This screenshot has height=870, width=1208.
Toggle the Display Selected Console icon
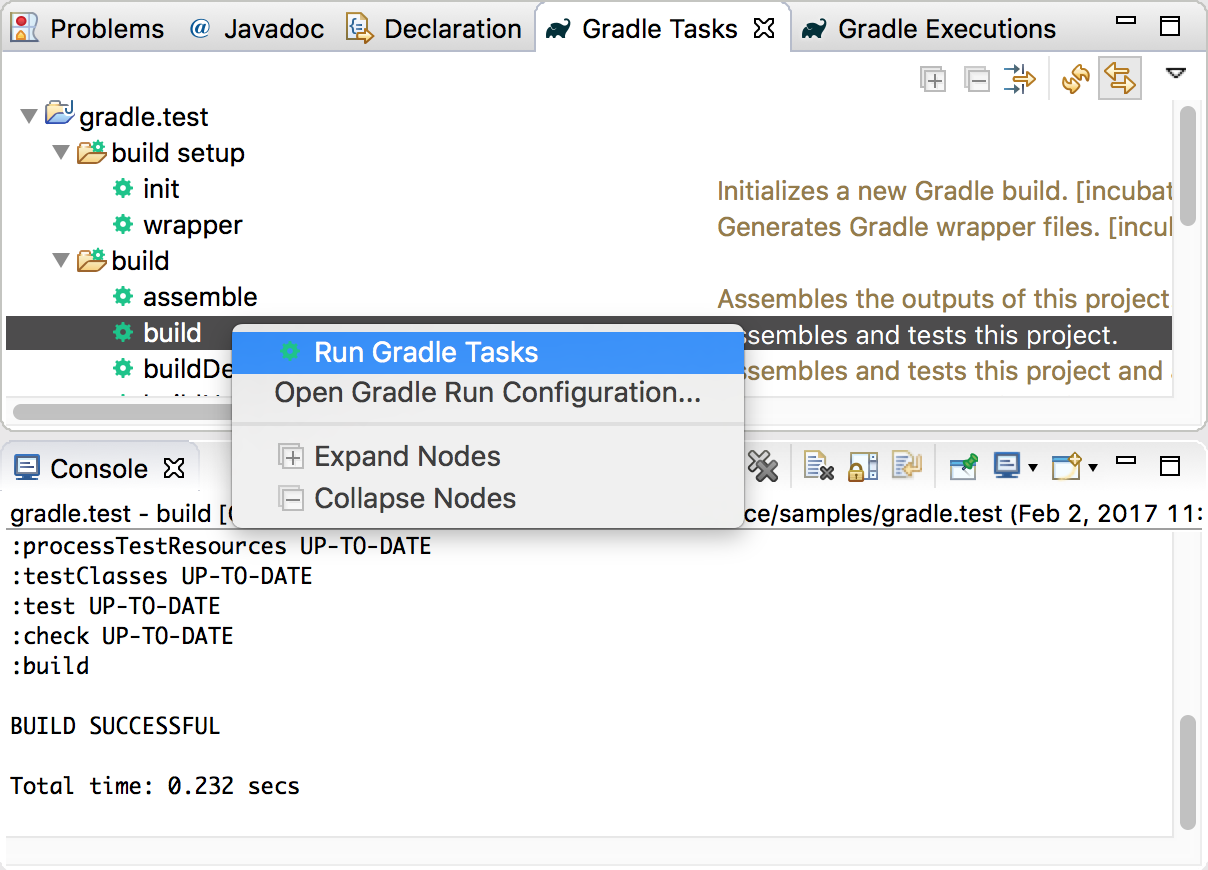[1005, 466]
